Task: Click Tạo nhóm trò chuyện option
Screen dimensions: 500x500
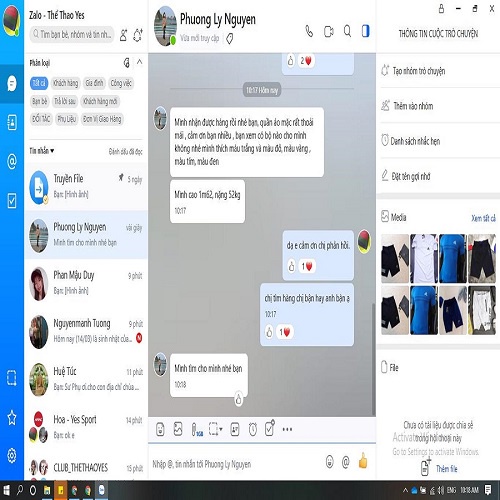Action: 419,71
